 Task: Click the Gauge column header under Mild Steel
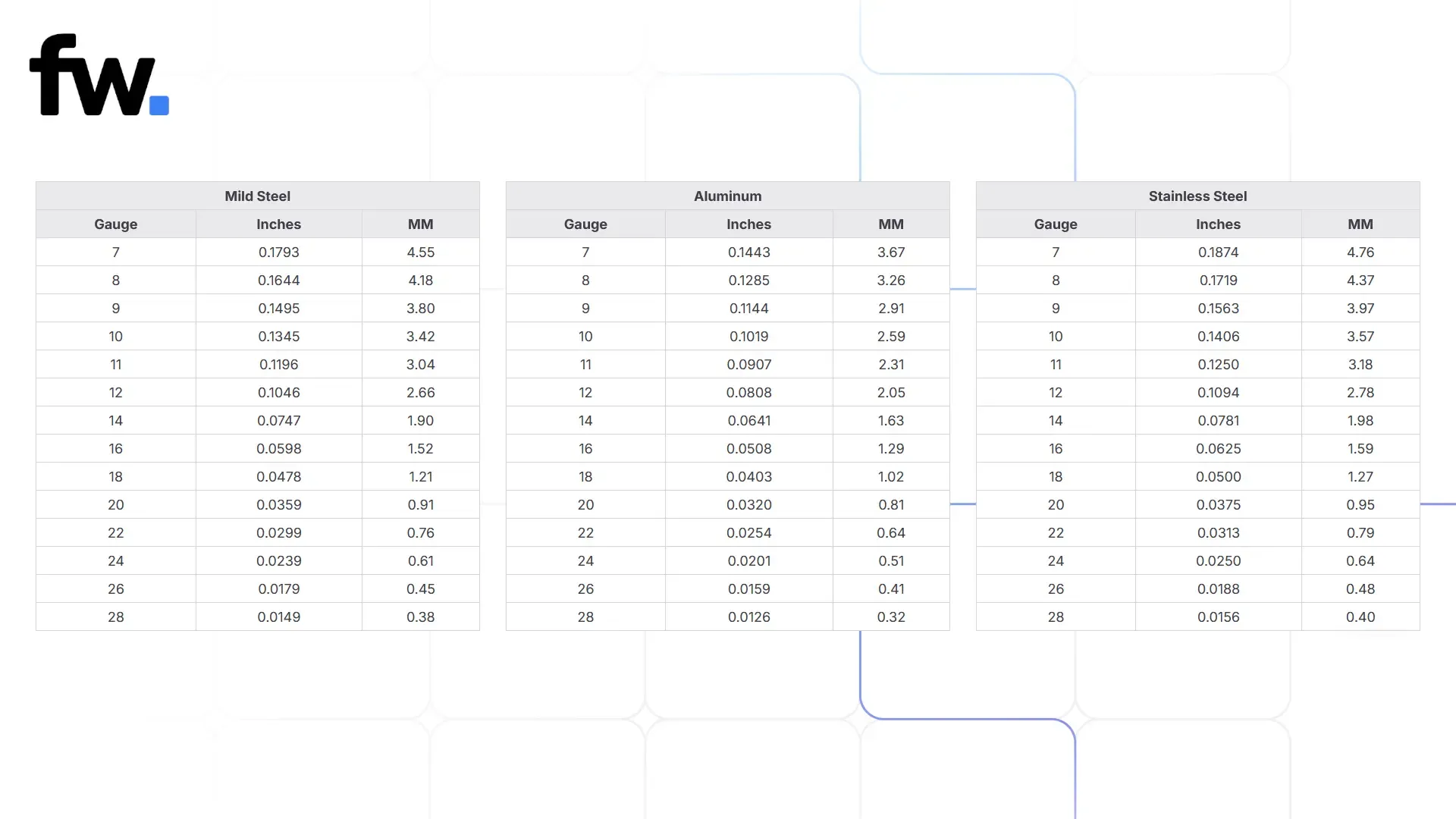tap(116, 224)
